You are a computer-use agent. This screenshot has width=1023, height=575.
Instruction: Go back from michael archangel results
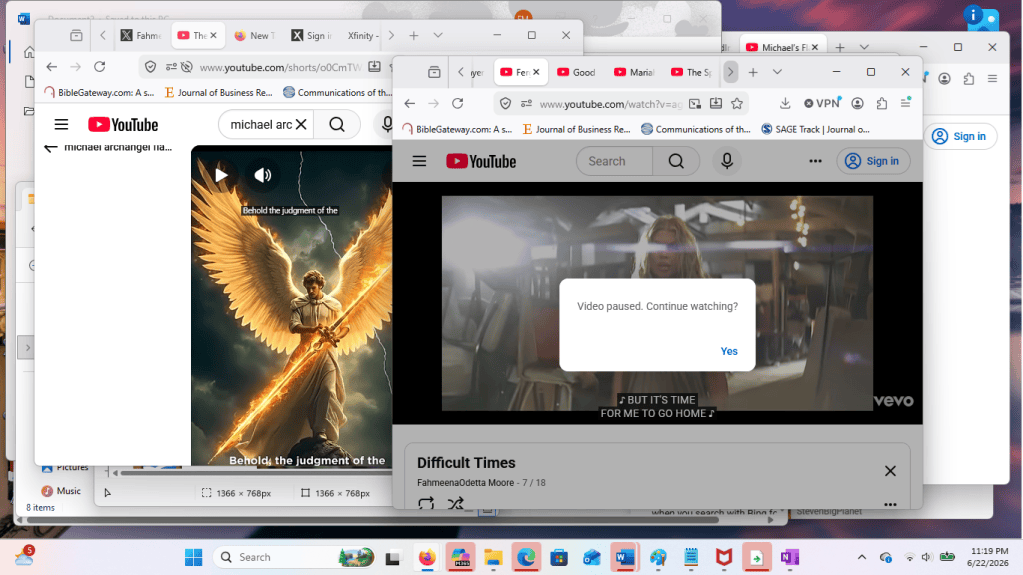50,148
